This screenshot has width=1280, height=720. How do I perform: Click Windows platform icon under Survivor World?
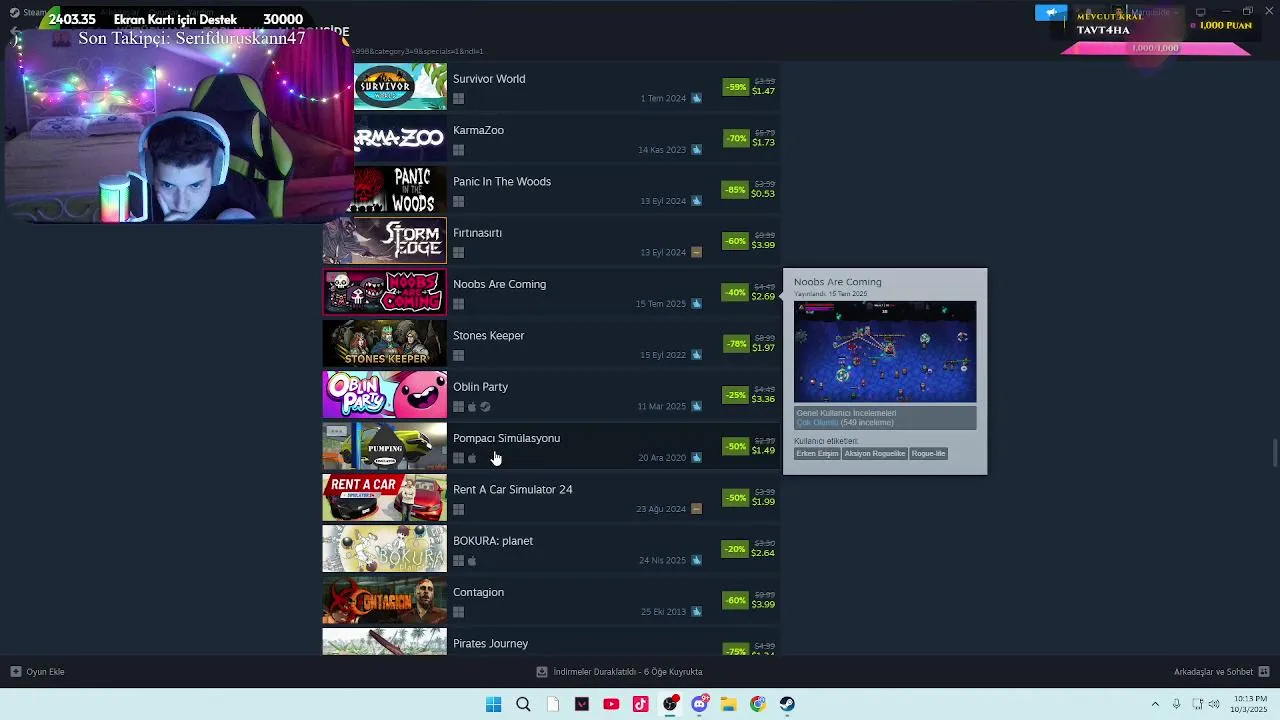coord(458,99)
